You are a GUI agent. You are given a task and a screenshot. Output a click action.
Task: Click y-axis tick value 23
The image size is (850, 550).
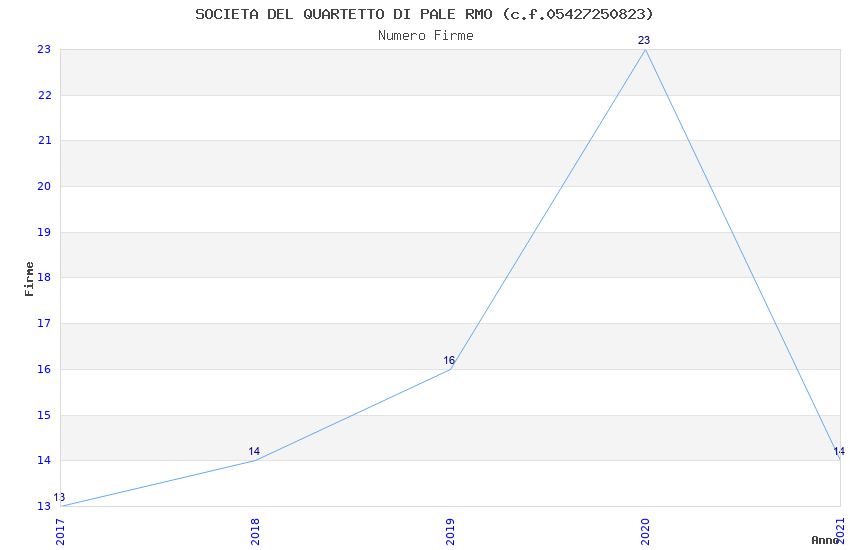(44, 49)
